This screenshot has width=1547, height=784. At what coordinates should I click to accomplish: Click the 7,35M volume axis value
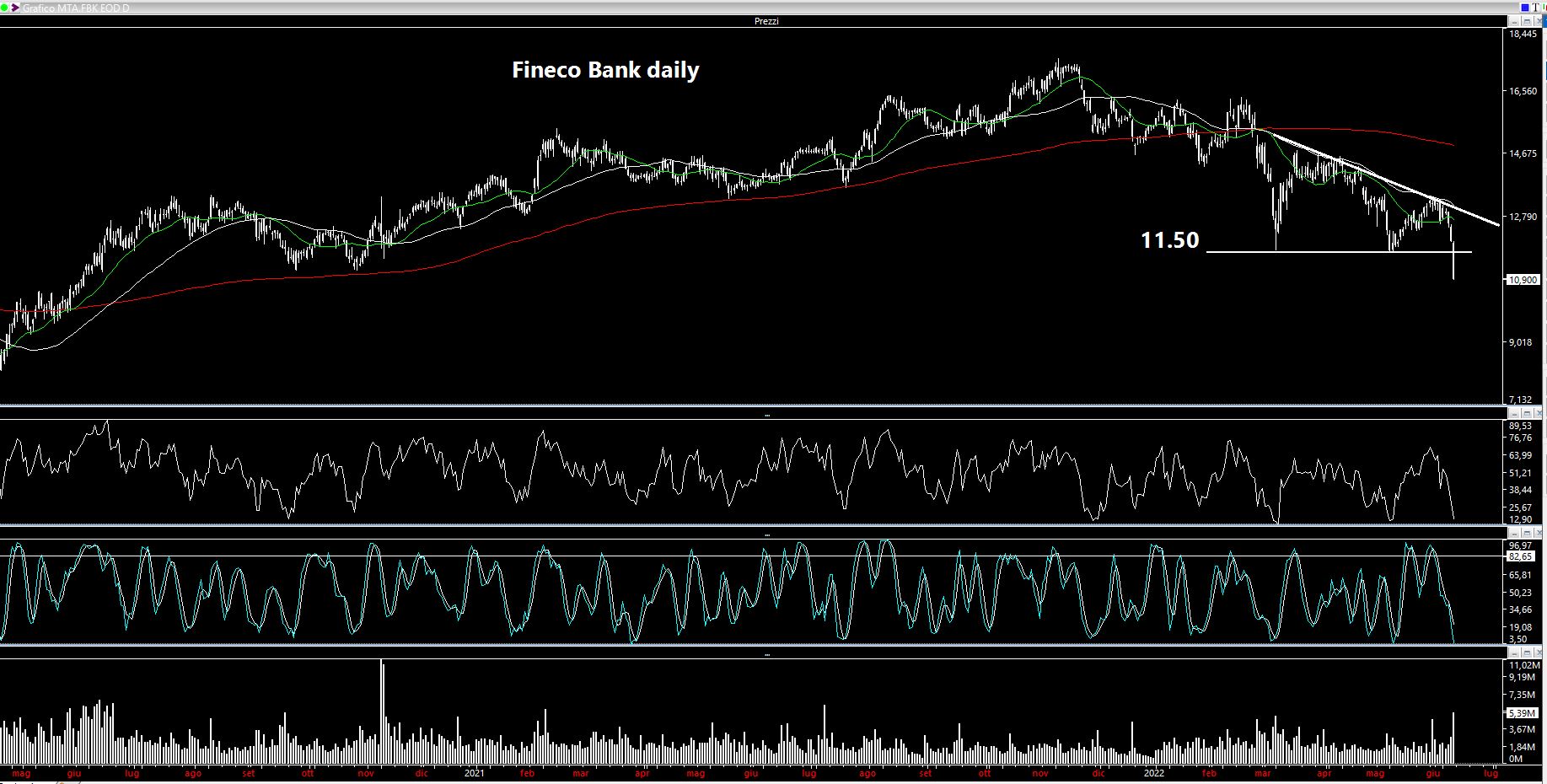[1522, 695]
